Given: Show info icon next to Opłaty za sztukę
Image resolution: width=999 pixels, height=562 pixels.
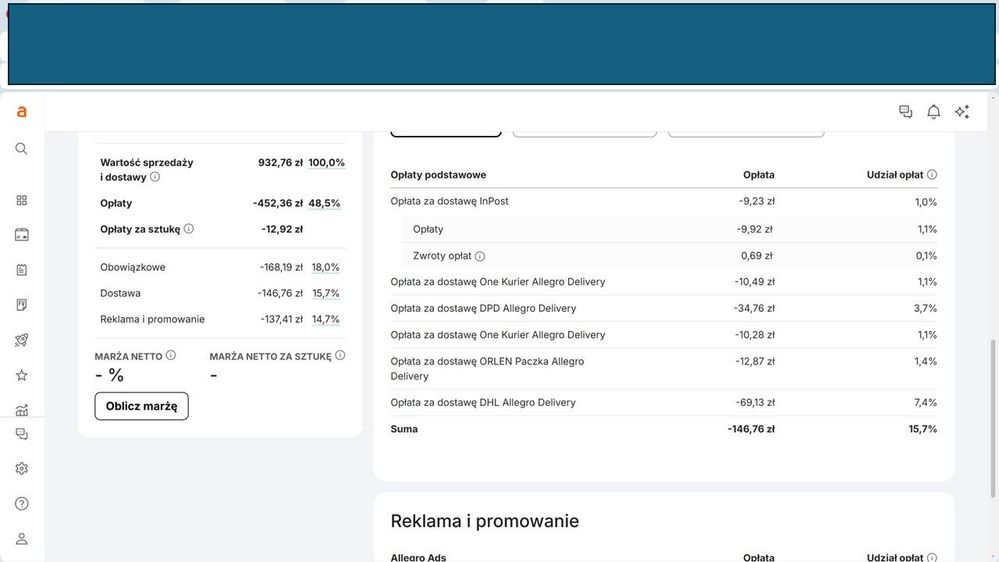Looking at the screenshot, I should 189,229.
